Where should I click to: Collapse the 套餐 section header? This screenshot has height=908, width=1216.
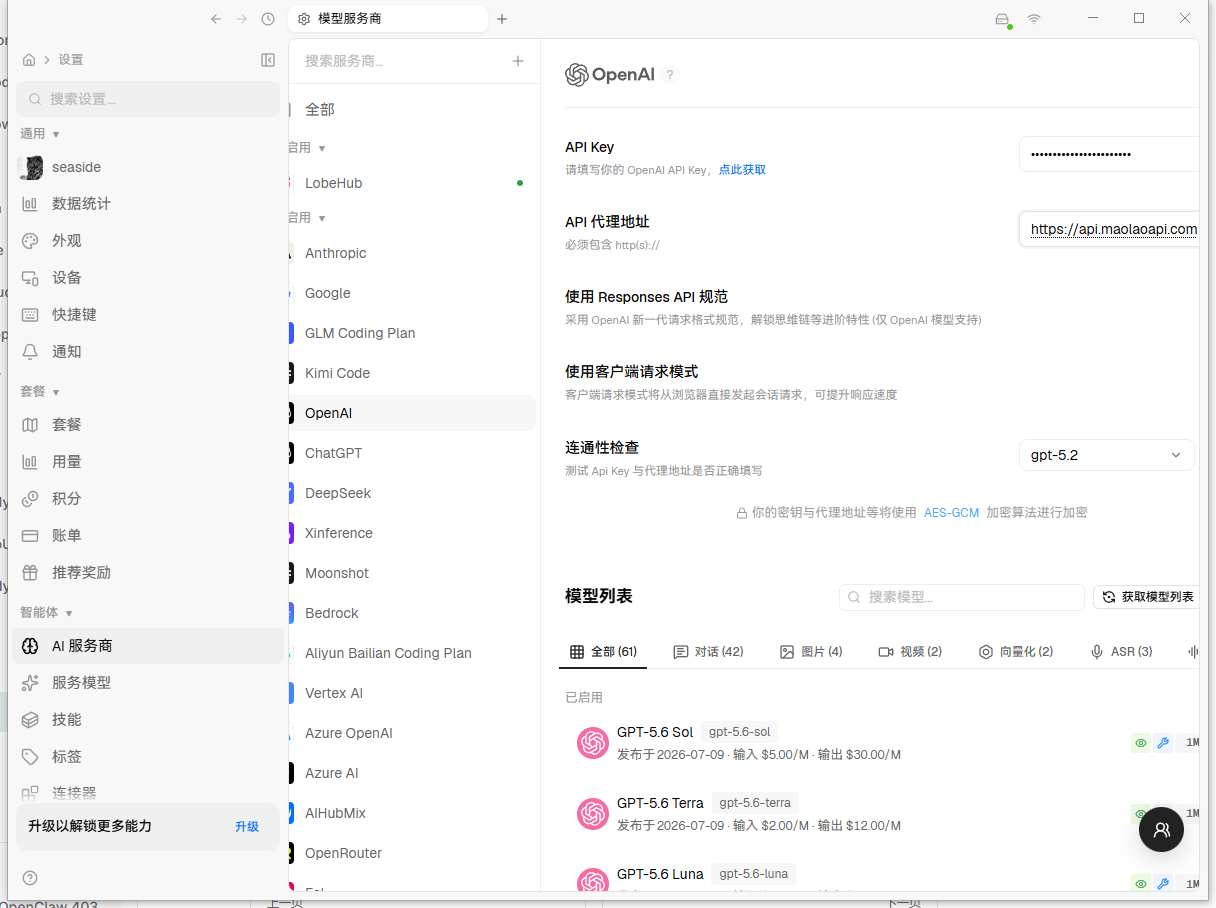[x=40, y=392]
